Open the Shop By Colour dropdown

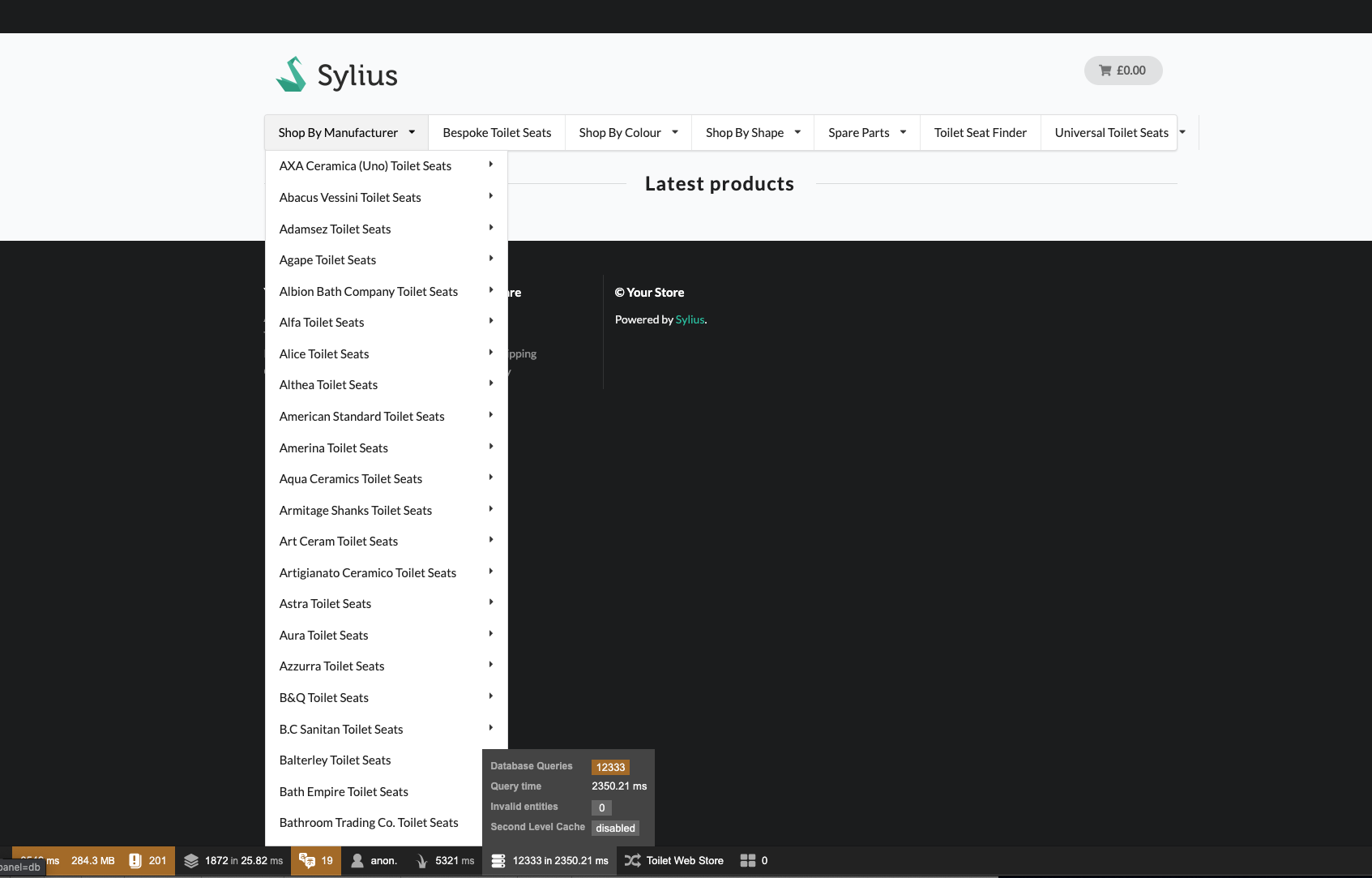627,132
